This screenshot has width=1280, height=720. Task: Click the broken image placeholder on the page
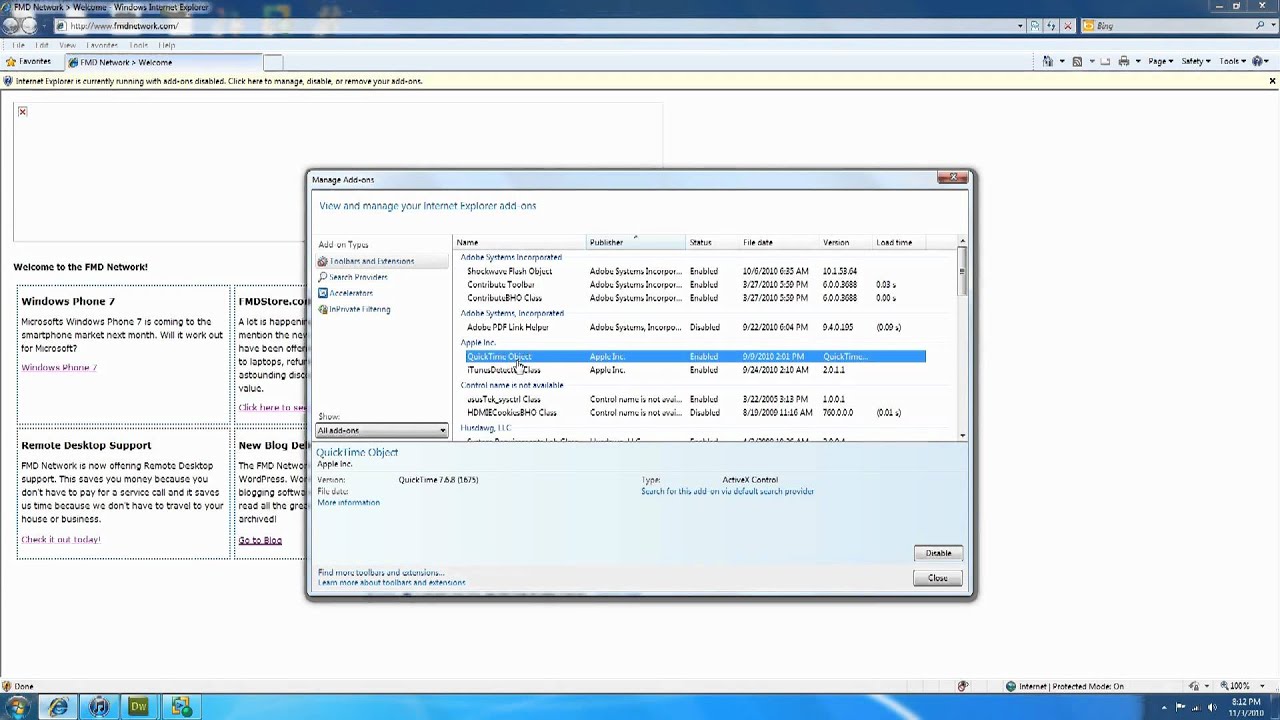22,111
